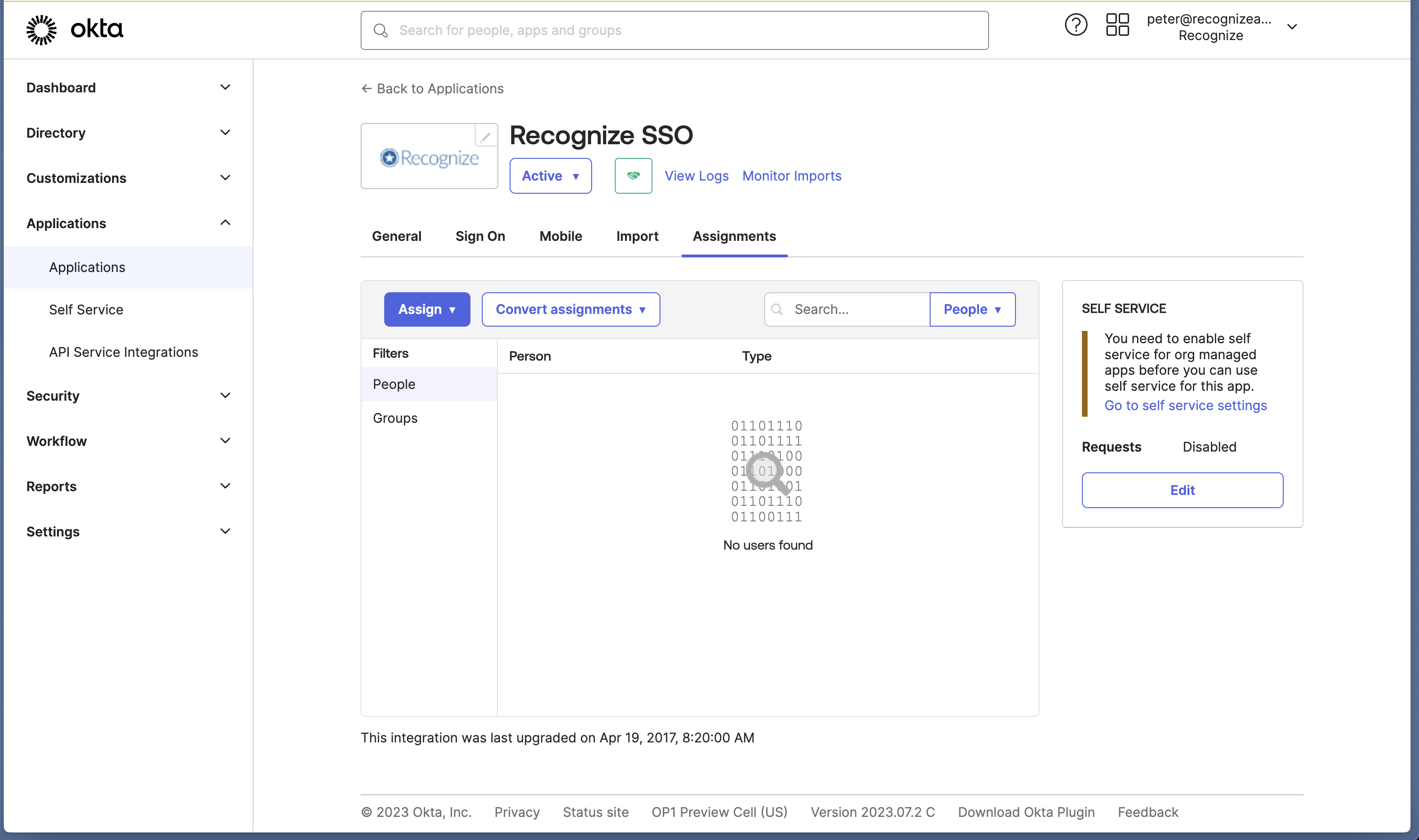Image resolution: width=1419 pixels, height=840 pixels.
Task: Select the Assignments tab
Action: point(734,237)
